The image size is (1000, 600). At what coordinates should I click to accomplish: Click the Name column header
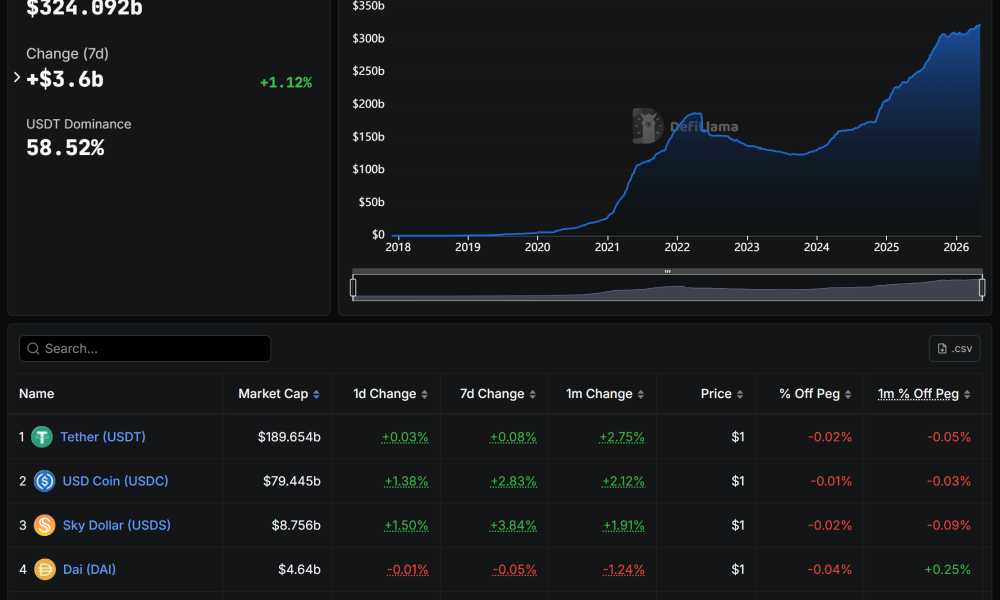tap(36, 394)
